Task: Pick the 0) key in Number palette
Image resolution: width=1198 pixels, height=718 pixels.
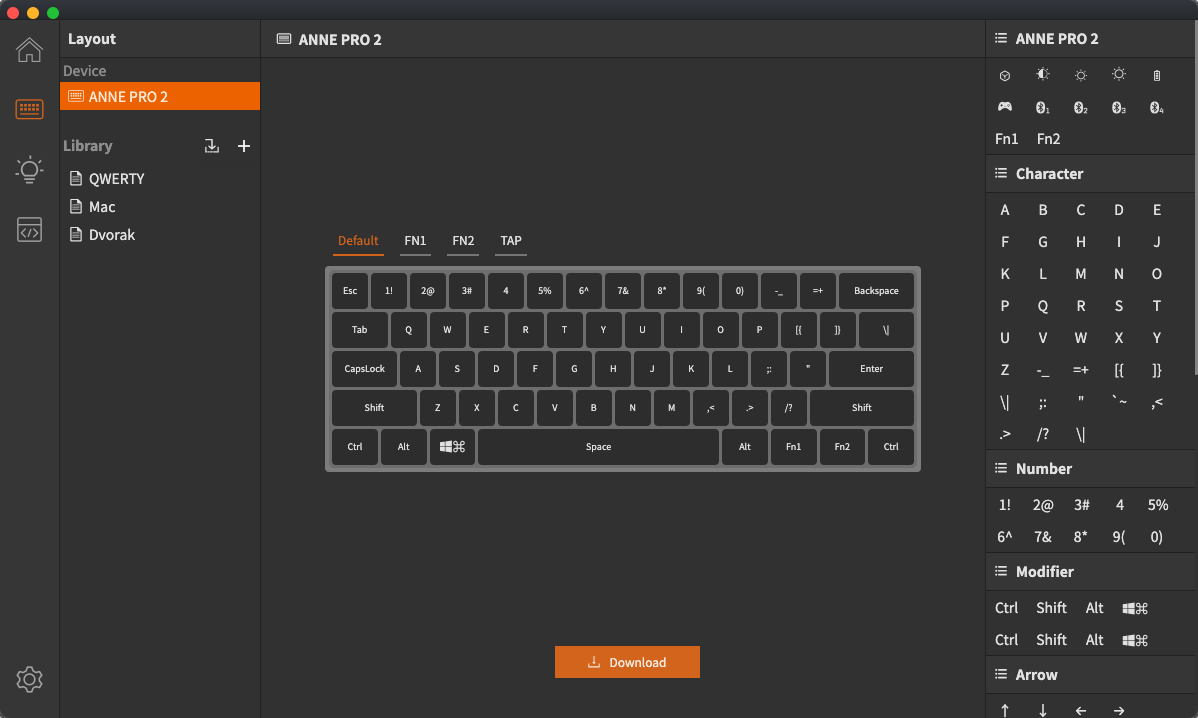Action: click(1157, 537)
